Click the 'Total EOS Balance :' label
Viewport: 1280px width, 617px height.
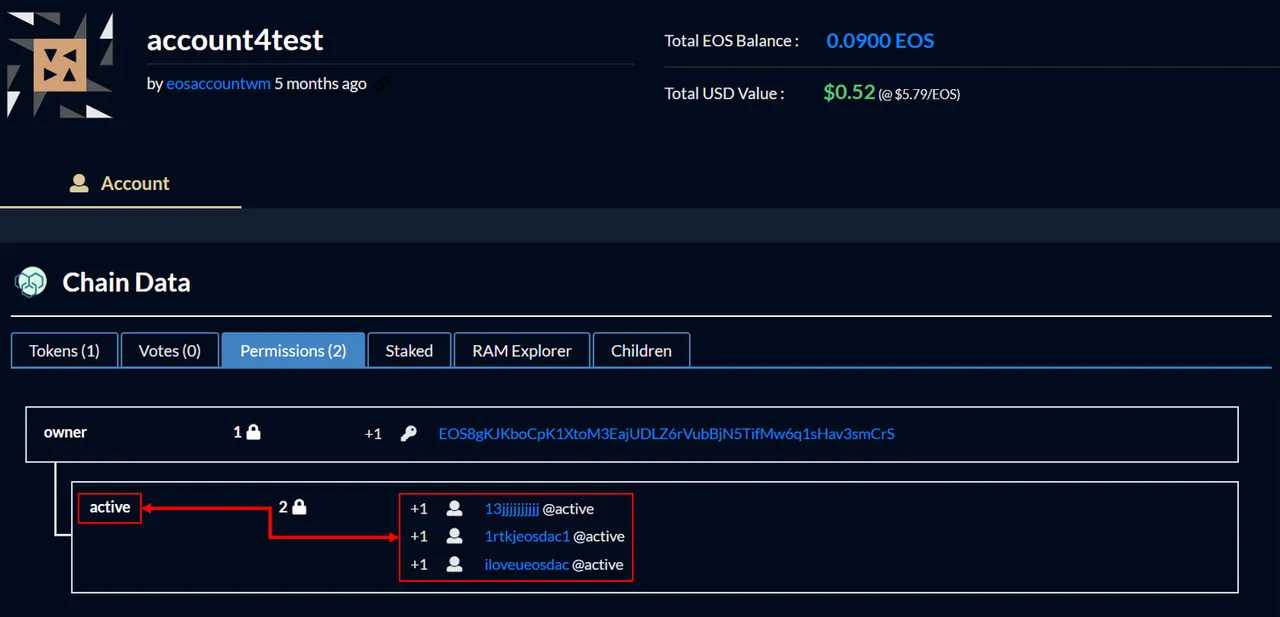click(x=731, y=41)
